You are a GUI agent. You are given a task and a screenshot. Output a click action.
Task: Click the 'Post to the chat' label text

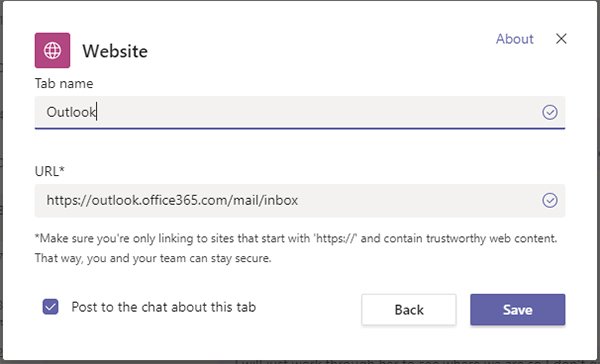(x=164, y=307)
